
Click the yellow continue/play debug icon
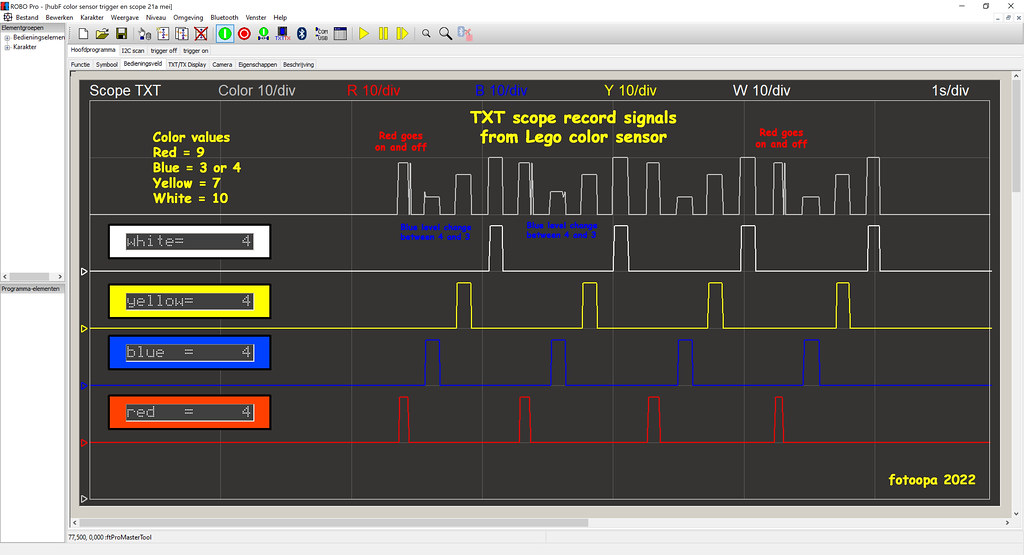pos(364,33)
